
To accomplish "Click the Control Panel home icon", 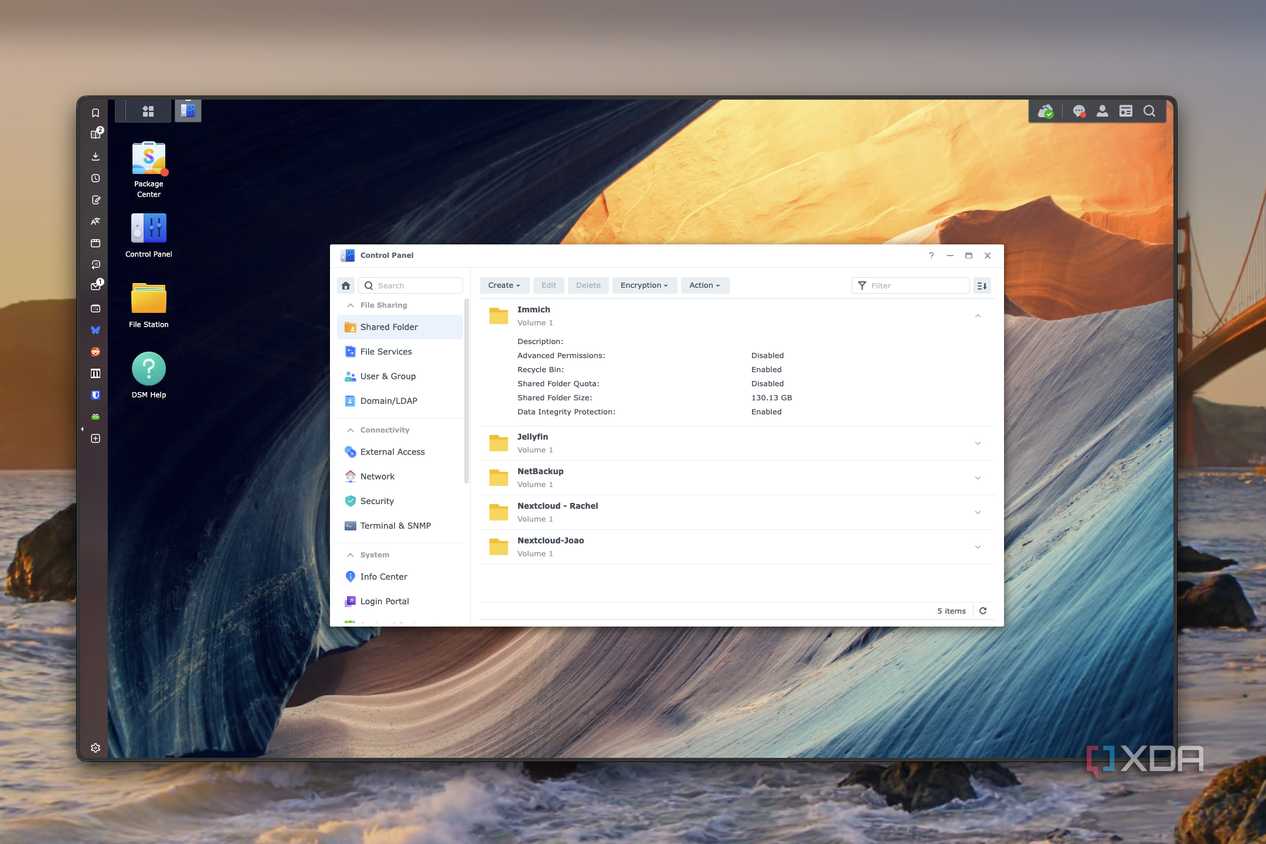I will coord(346,285).
